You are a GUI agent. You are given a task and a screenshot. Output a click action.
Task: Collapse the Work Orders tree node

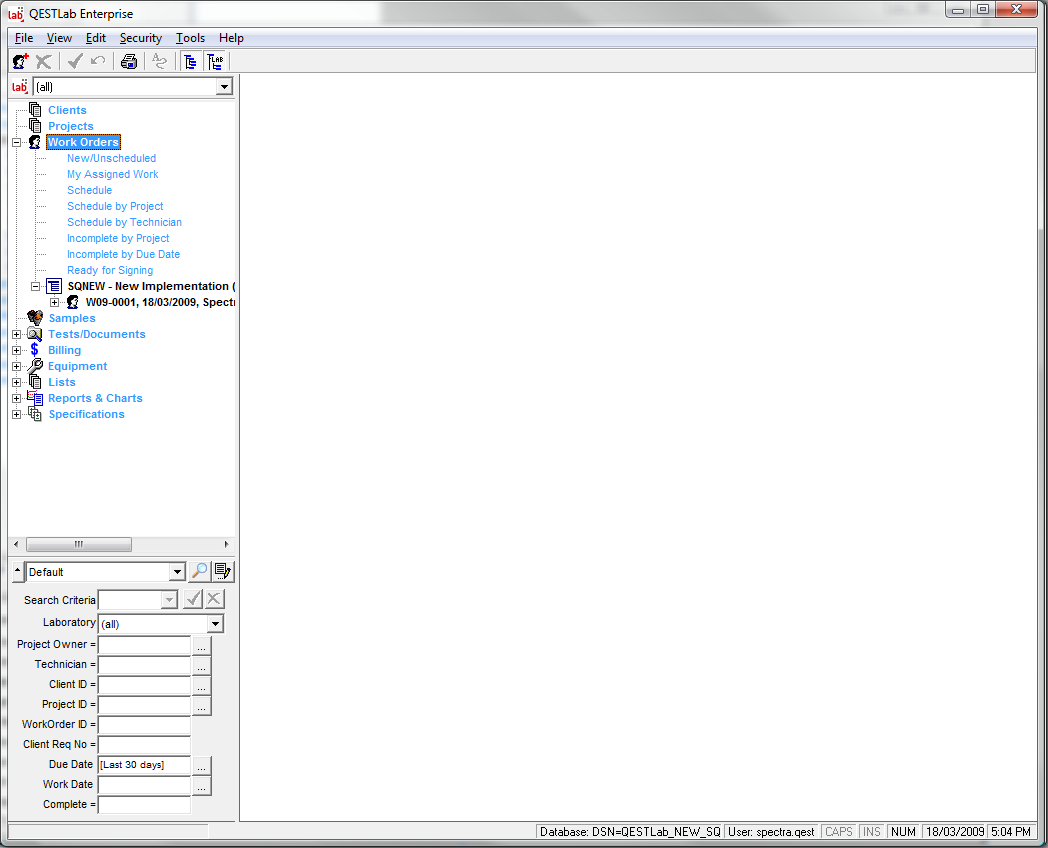coord(16,142)
